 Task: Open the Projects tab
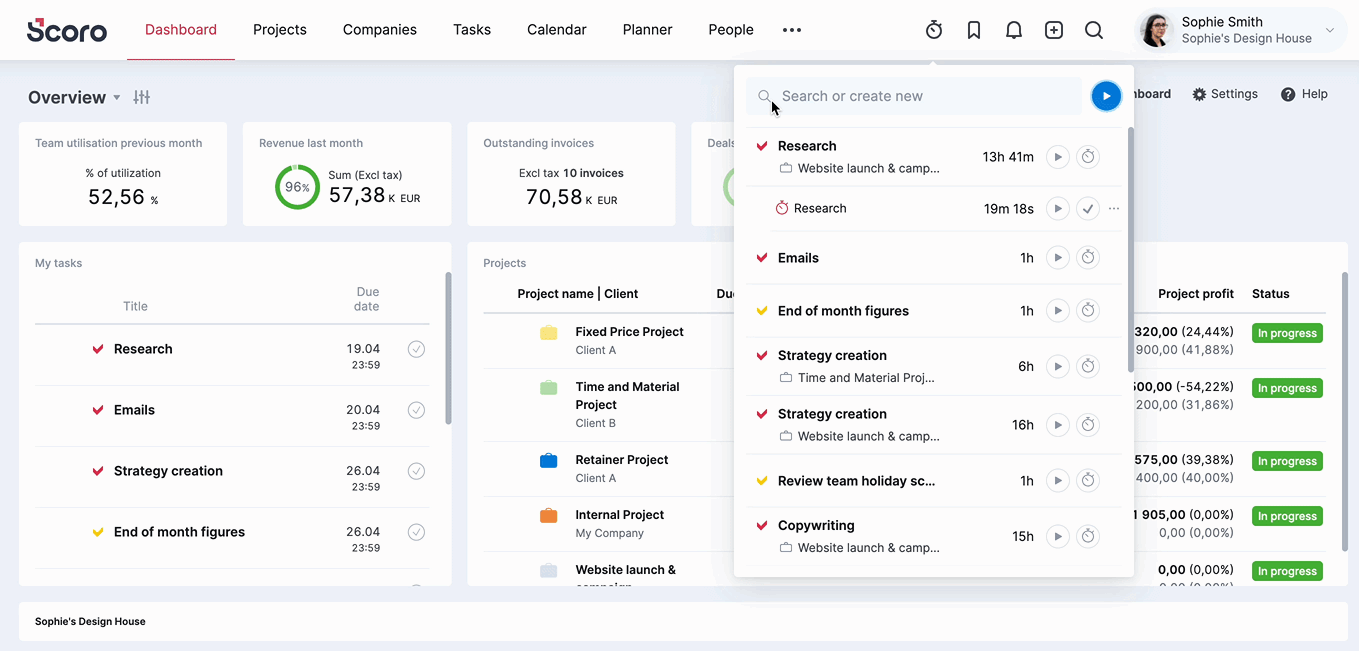tap(280, 30)
